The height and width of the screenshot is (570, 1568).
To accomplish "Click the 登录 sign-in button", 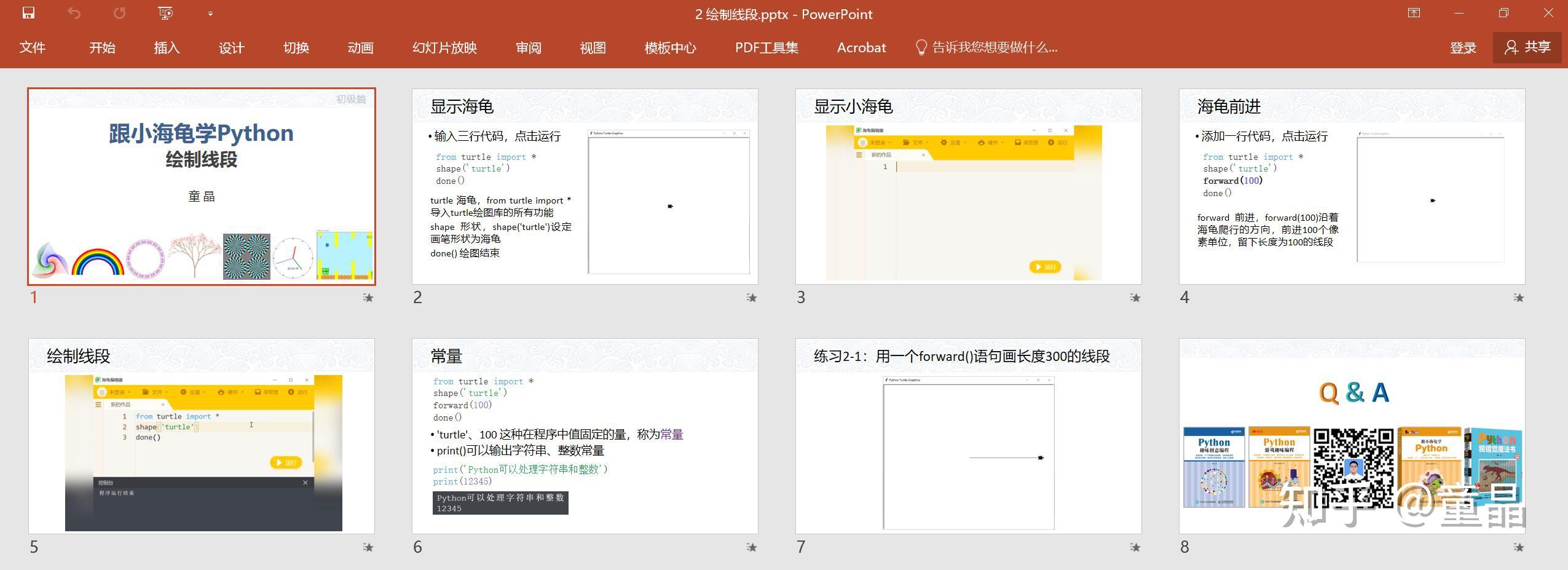I will (1463, 47).
